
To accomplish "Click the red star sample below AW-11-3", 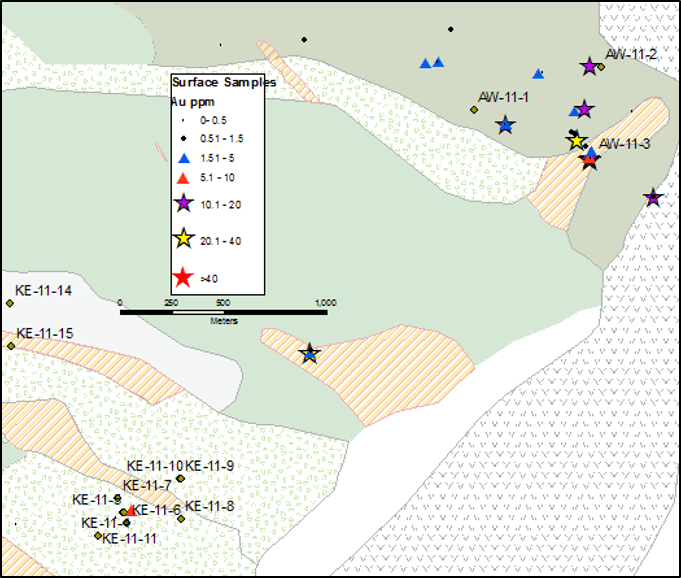I will tap(589, 161).
